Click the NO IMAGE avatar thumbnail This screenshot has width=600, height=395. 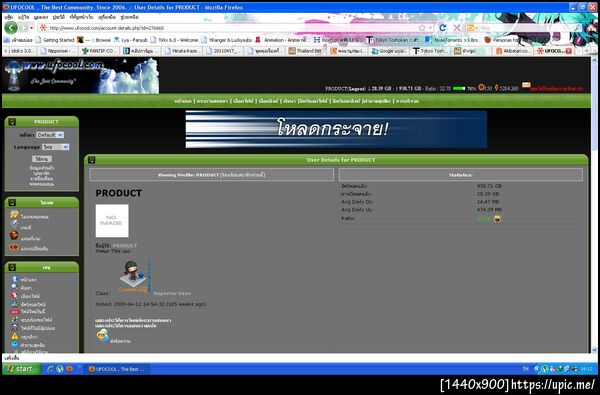tap(112, 221)
